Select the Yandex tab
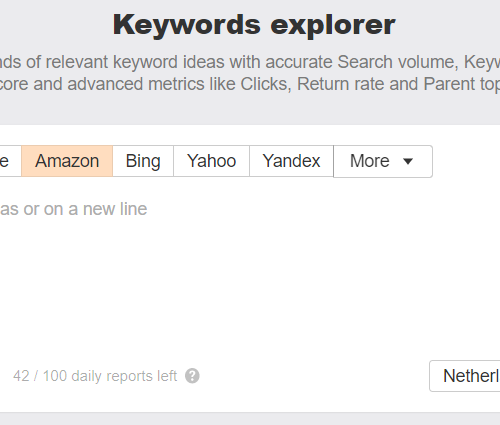Viewport: 500px width, 425px height. coord(291,161)
